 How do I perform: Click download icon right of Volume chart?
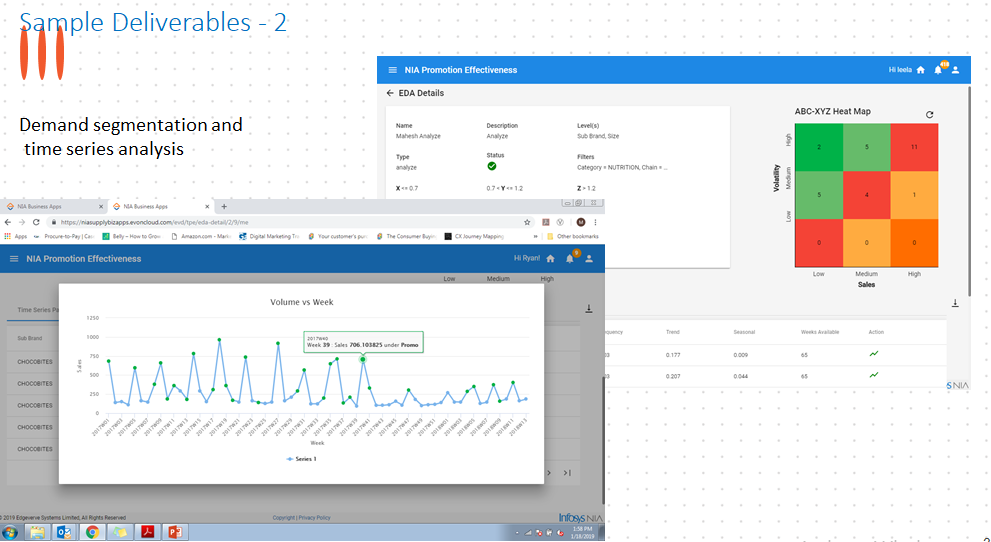point(588,309)
